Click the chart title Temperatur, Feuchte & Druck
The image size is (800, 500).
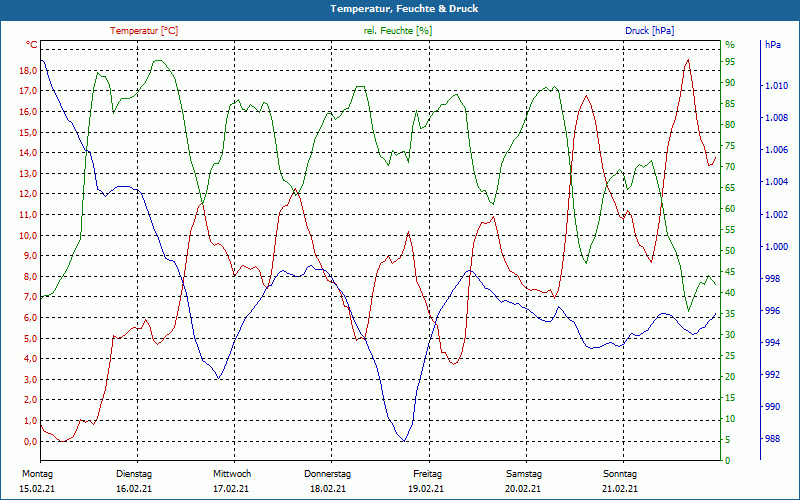coord(404,9)
